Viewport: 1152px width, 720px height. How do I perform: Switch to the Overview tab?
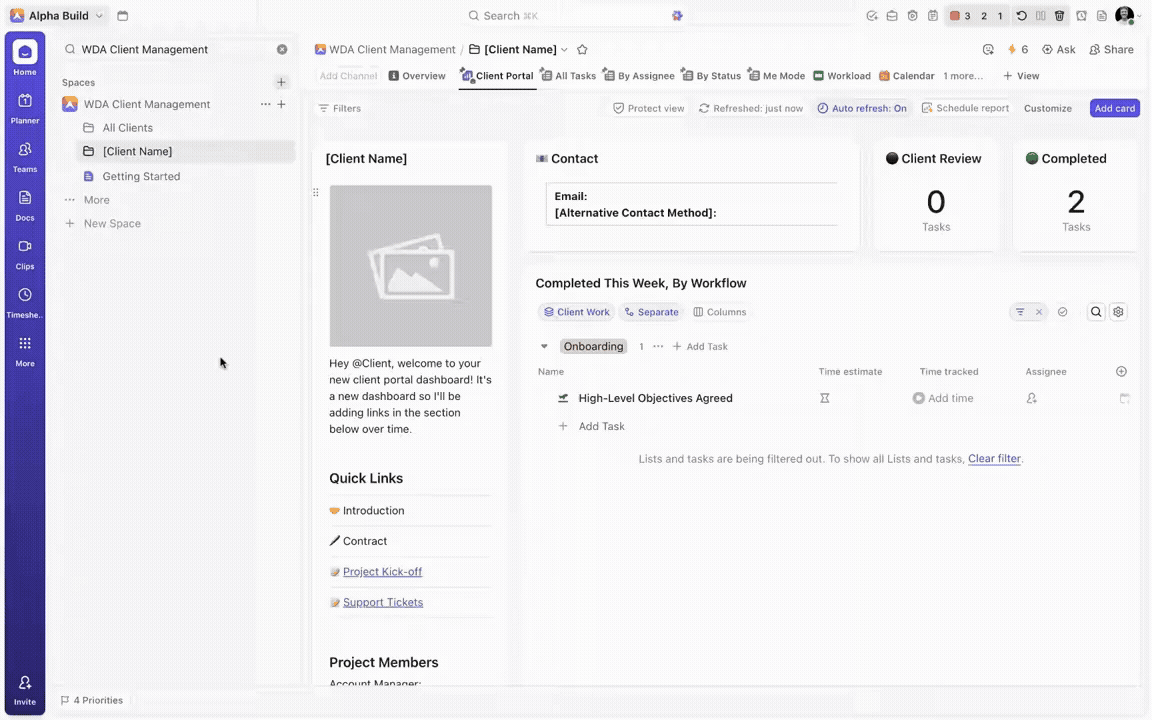424,75
